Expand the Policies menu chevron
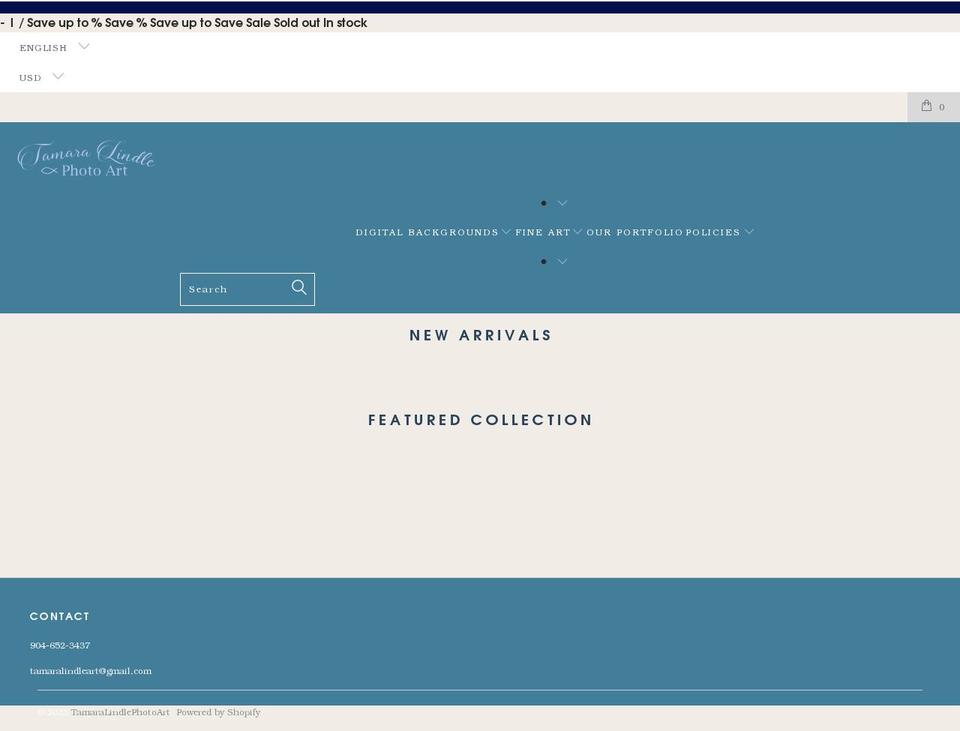The image size is (960, 731). pos(749,231)
